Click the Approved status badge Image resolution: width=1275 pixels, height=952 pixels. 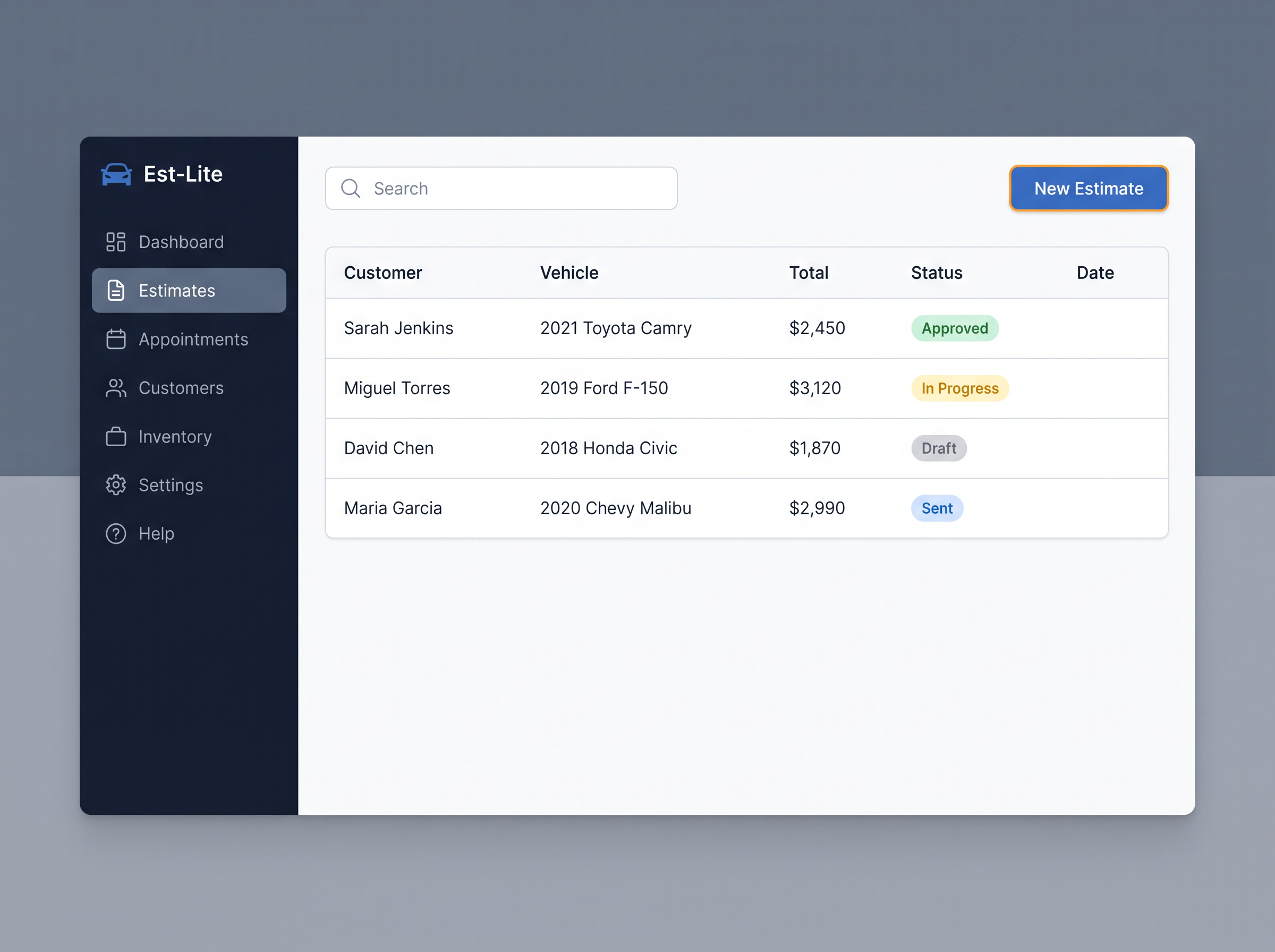[955, 328]
